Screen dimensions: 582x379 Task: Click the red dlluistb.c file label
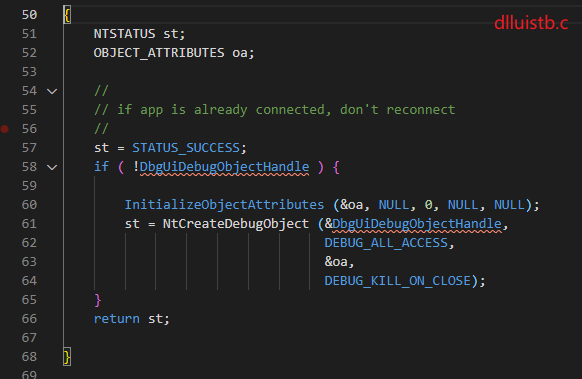(x=531, y=23)
